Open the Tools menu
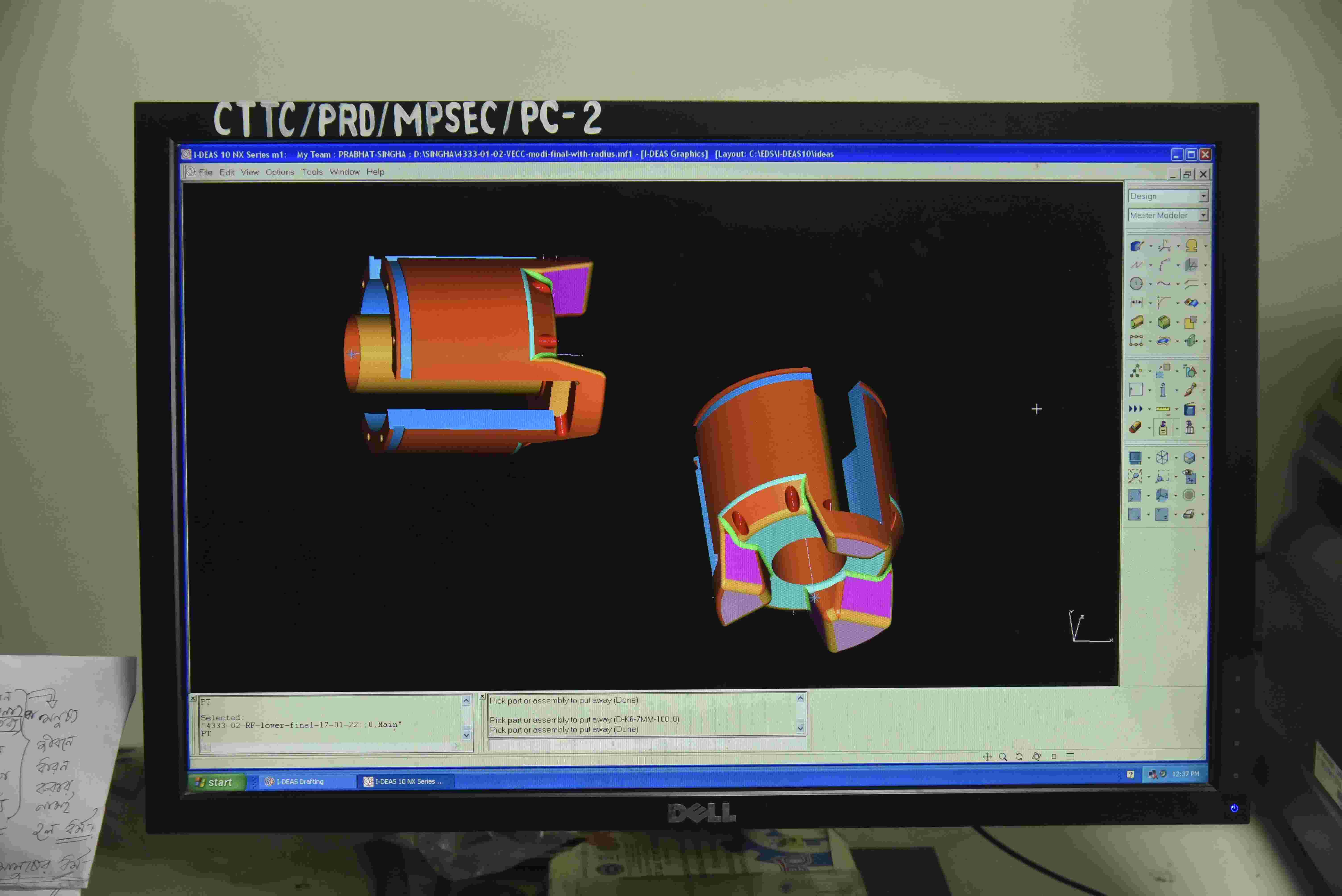The width and height of the screenshot is (1342, 896). pyautogui.click(x=312, y=172)
